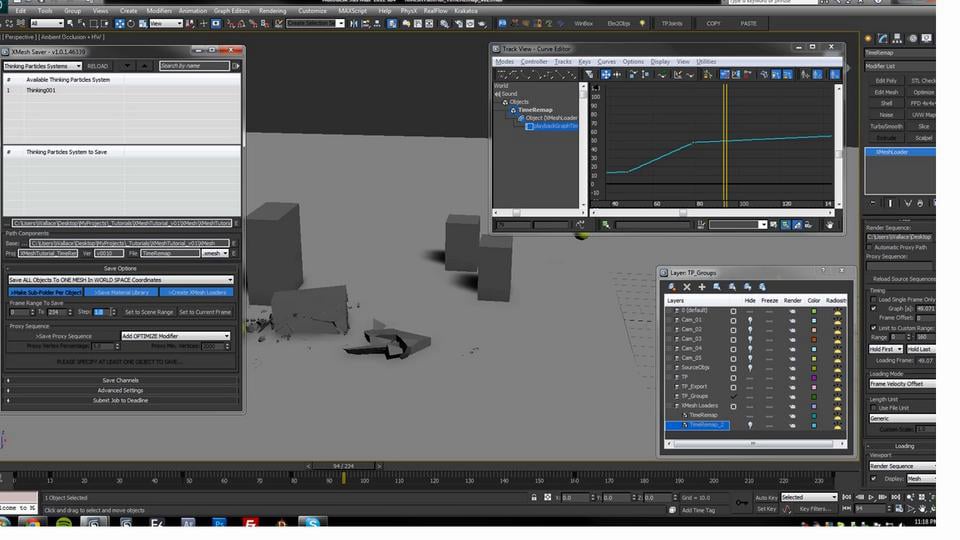Open the Krakatoa menu
The height and width of the screenshot is (540, 960).
(466, 11)
